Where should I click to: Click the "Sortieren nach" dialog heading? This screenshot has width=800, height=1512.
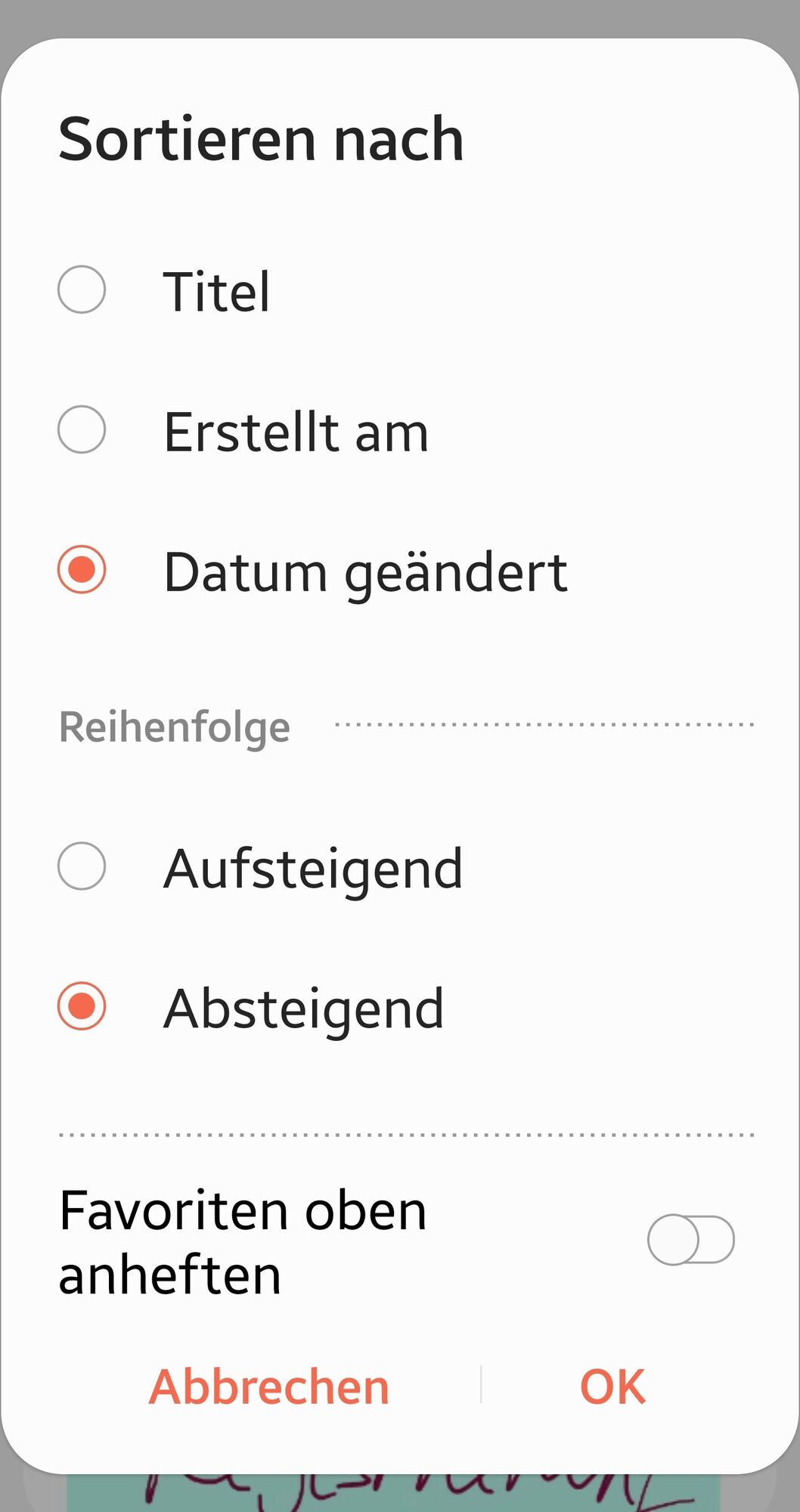point(261,139)
